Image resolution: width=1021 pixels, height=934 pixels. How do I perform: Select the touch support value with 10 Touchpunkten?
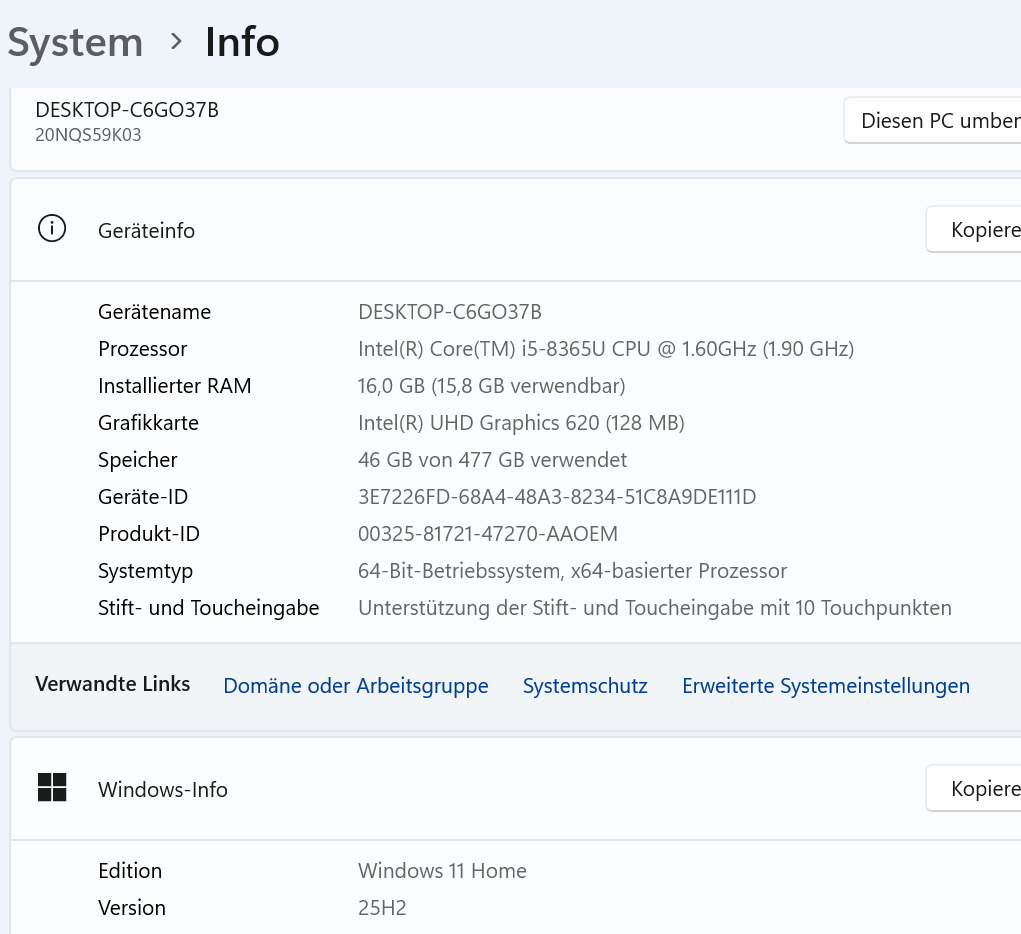coord(654,608)
